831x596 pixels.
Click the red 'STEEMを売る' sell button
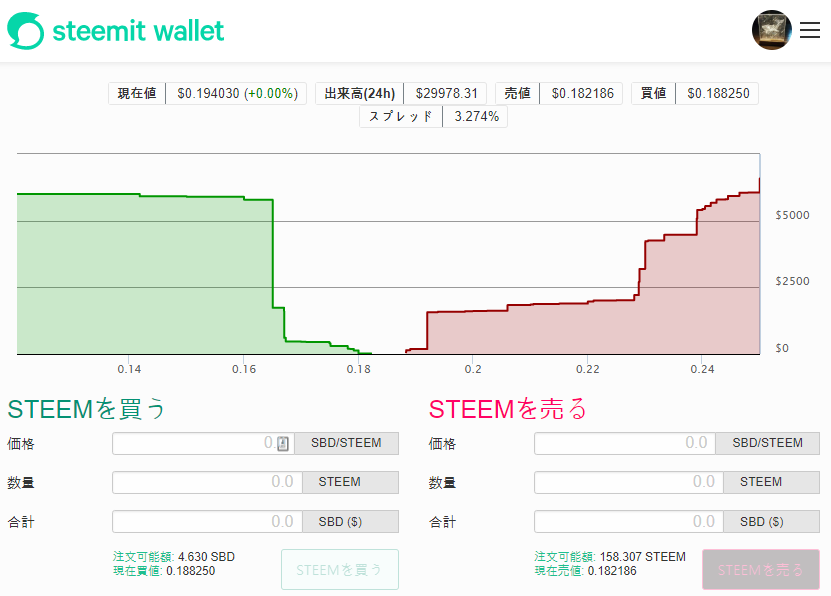(x=761, y=570)
